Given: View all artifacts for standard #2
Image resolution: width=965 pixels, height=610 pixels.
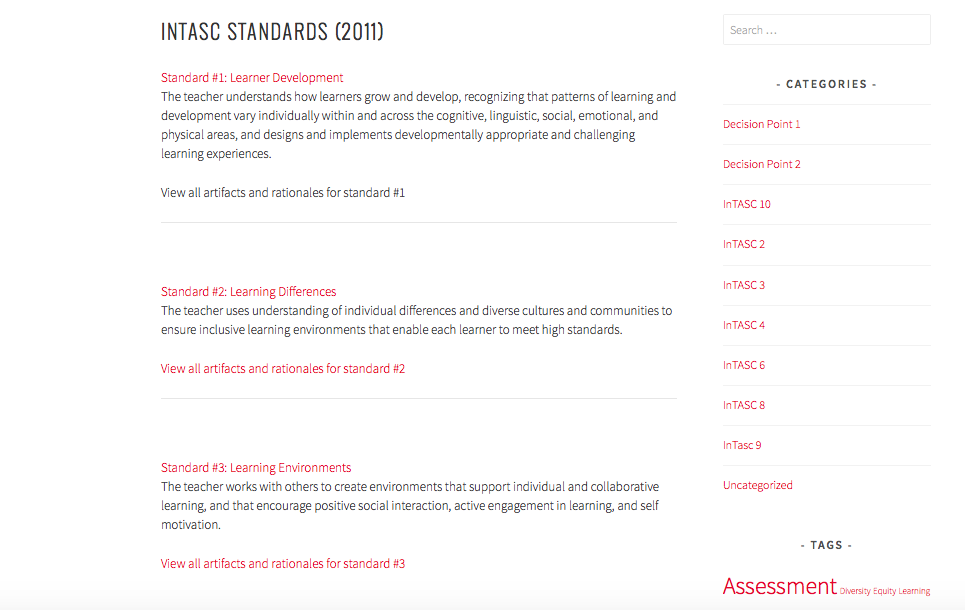Looking at the screenshot, I should point(283,369).
